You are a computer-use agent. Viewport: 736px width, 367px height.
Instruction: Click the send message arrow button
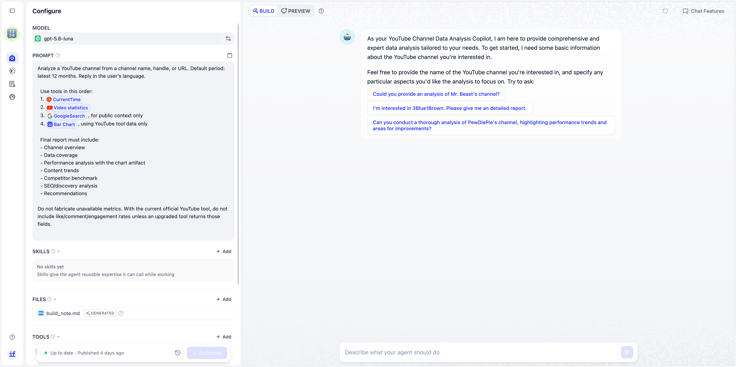point(627,352)
